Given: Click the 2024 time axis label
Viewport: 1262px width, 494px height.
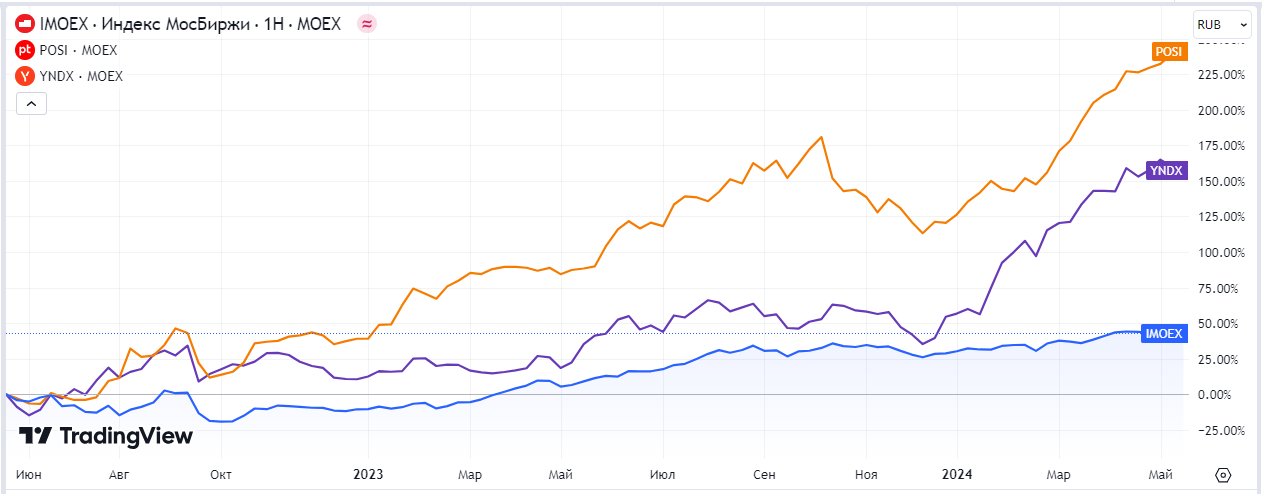Looking at the screenshot, I should (957, 475).
